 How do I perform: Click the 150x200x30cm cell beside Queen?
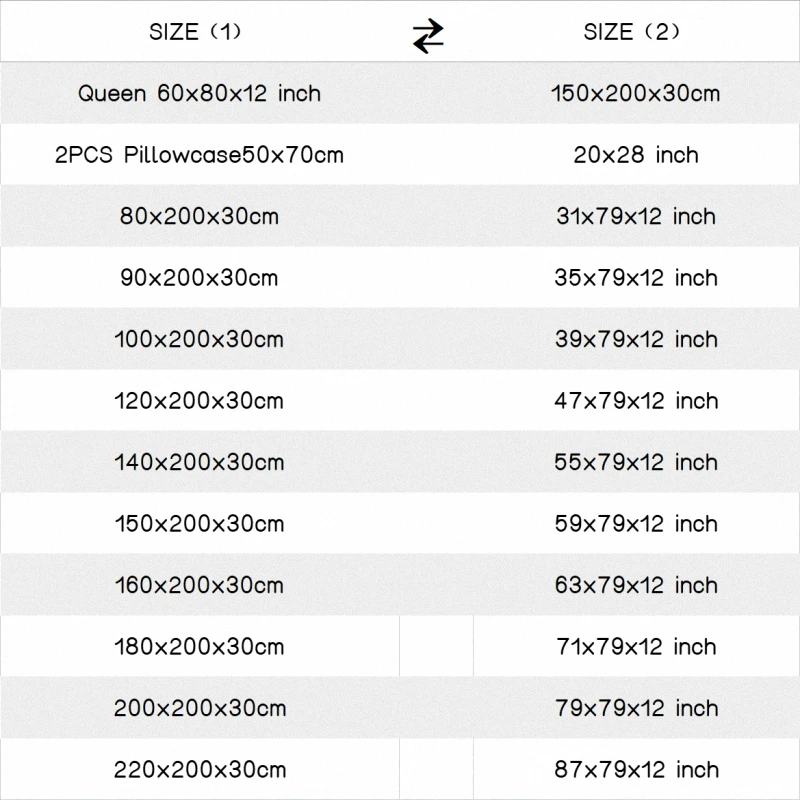pyautogui.click(x=636, y=94)
